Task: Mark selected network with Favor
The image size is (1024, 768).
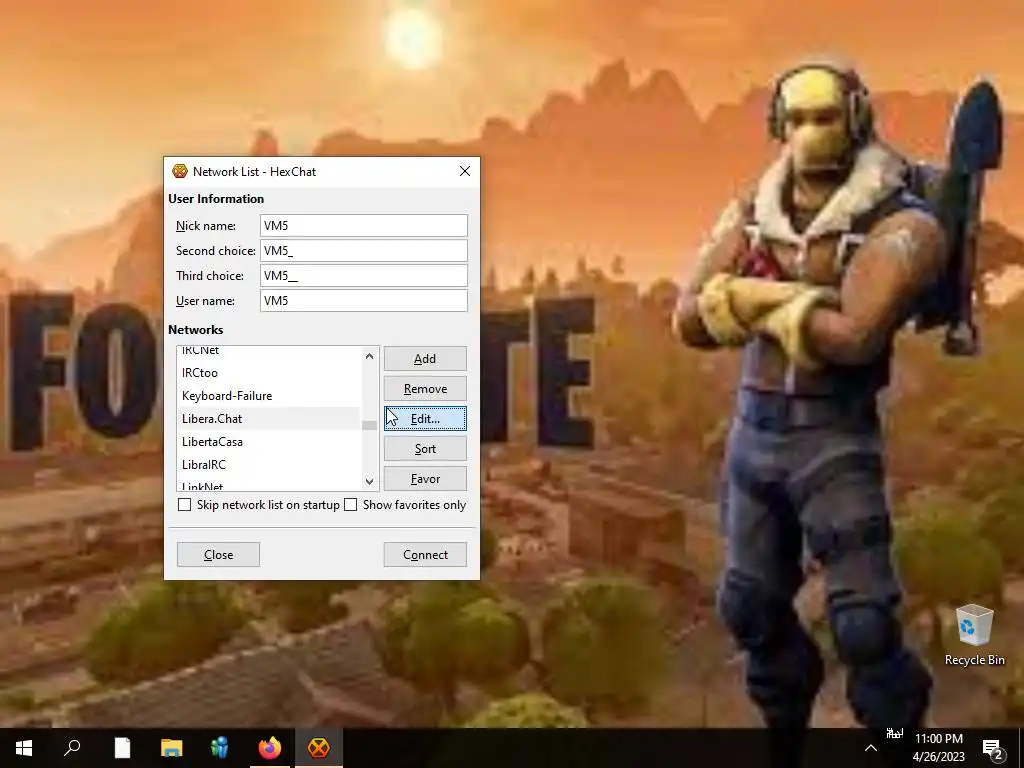Action: (425, 479)
